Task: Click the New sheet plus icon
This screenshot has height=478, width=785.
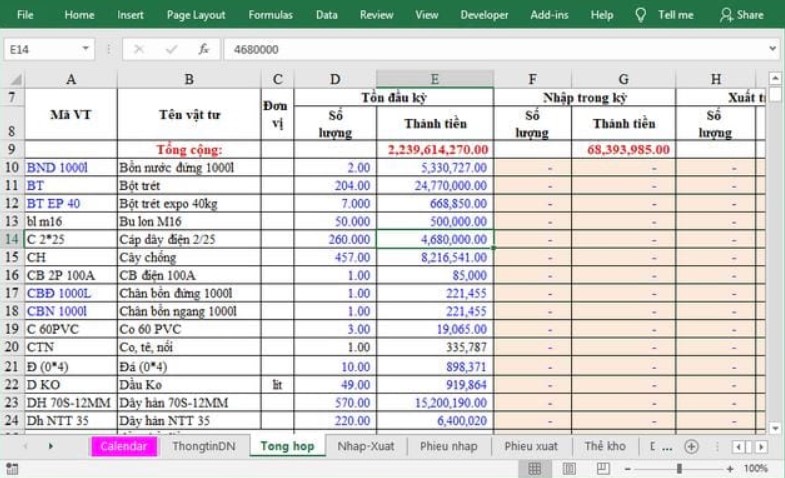Action: (x=691, y=446)
